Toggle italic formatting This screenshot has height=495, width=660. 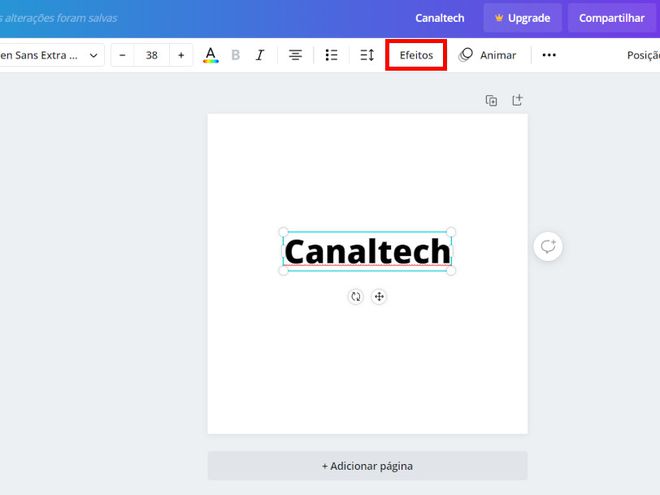click(260, 55)
